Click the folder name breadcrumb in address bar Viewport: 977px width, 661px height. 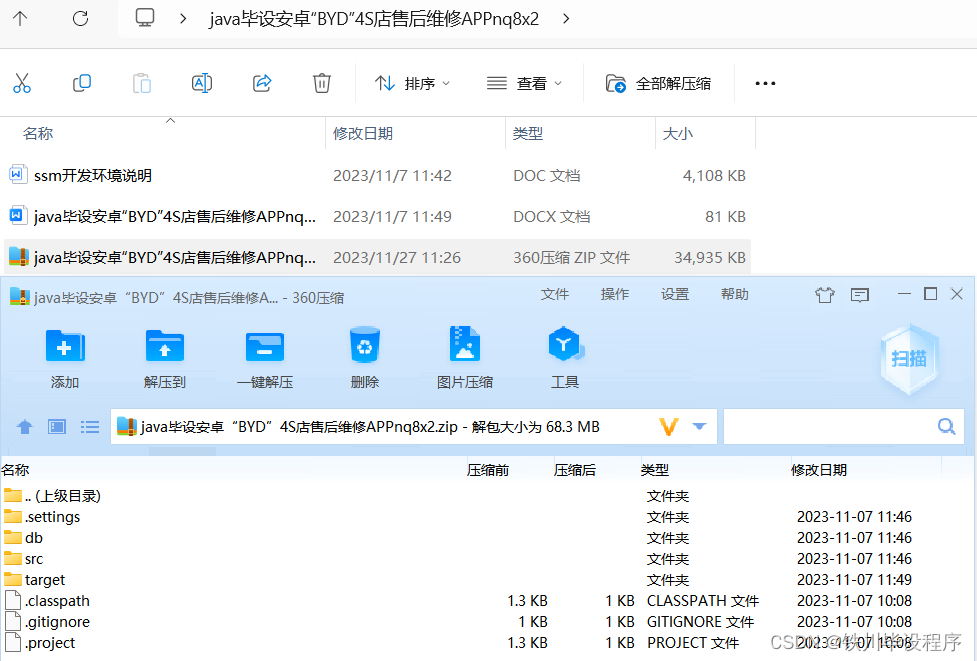coord(374,19)
